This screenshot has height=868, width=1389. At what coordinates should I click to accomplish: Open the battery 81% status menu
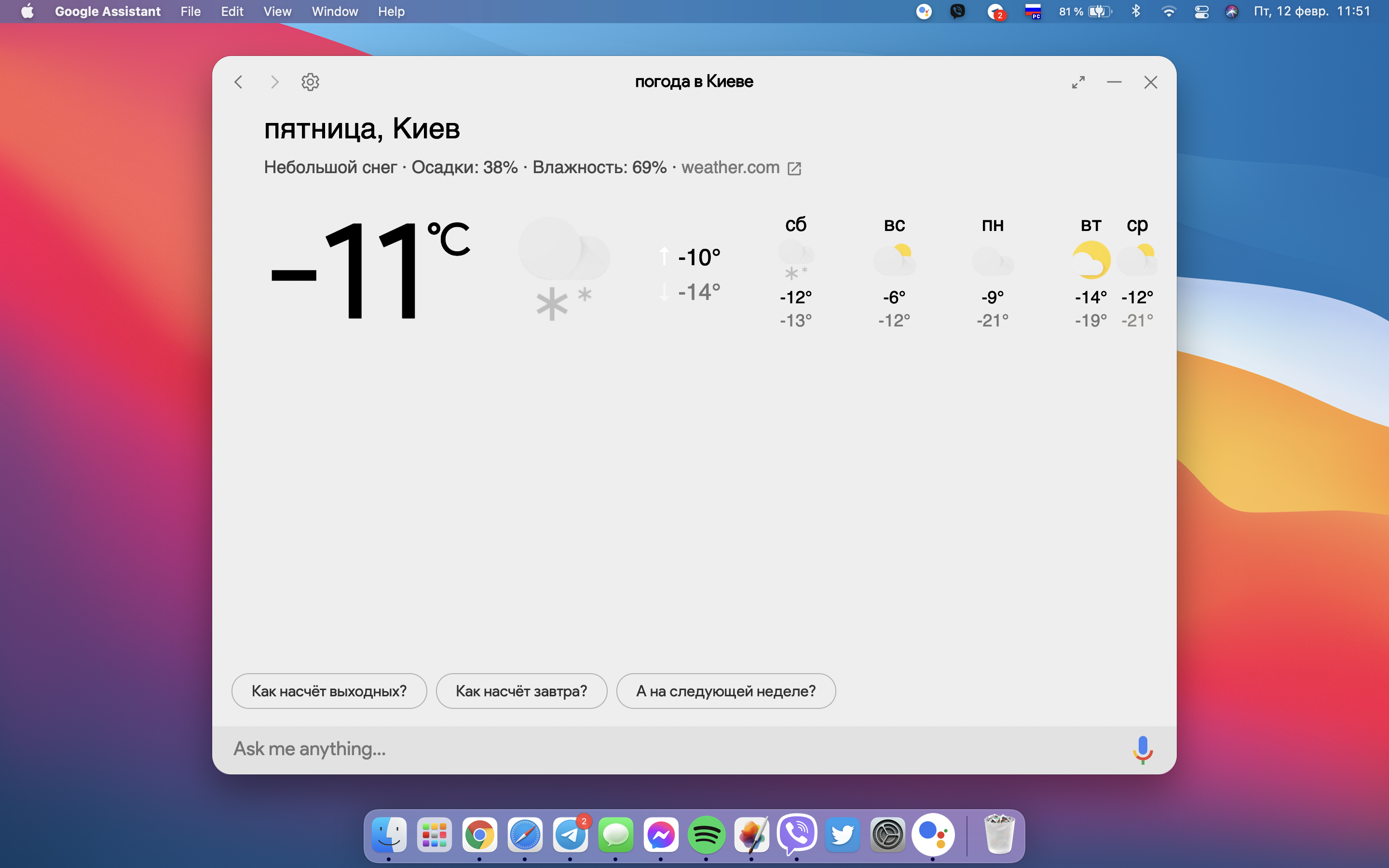[x=1085, y=12]
